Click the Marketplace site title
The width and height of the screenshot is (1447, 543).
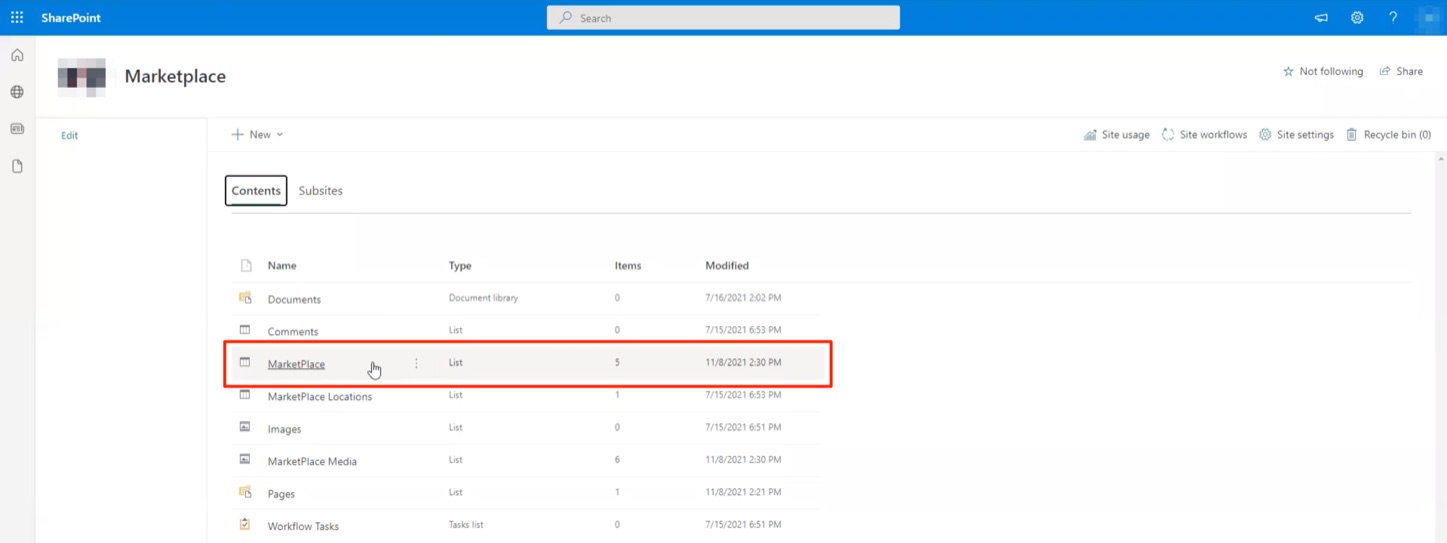(175, 76)
